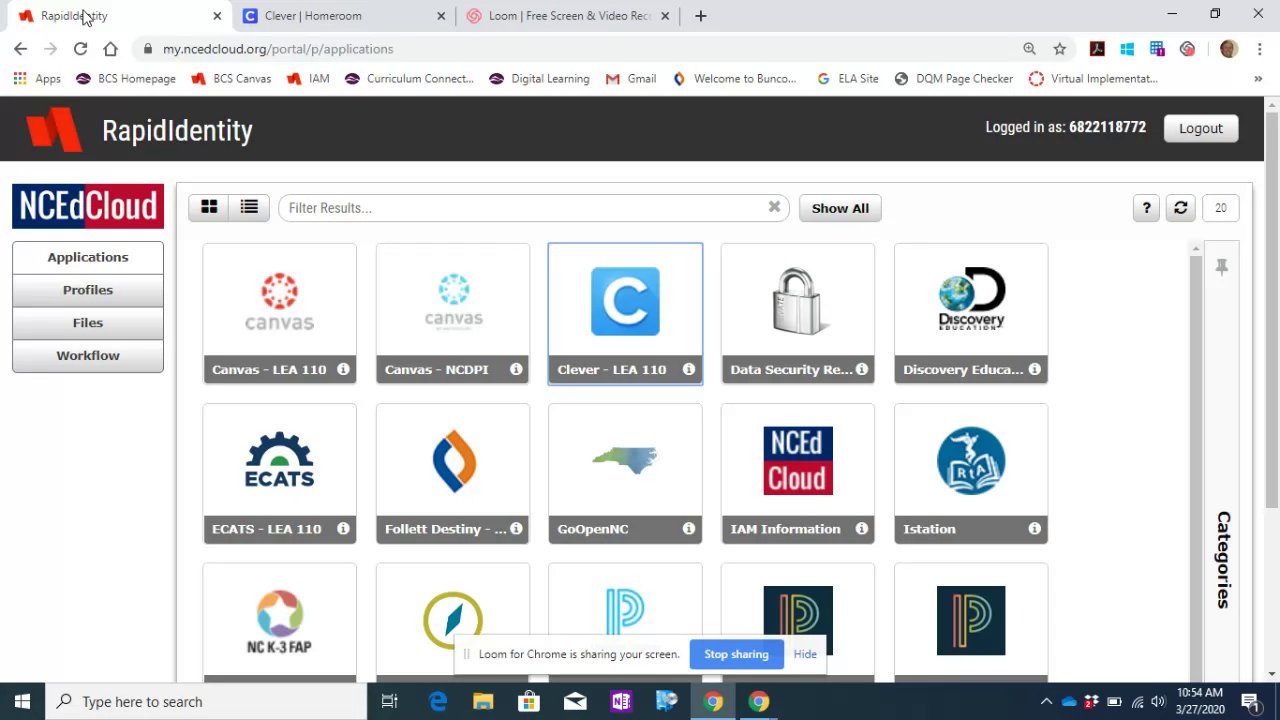Image resolution: width=1280 pixels, height=720 pixels.
Task: Launch the ECATS - LEA 110 app
Action: [279, 473]
